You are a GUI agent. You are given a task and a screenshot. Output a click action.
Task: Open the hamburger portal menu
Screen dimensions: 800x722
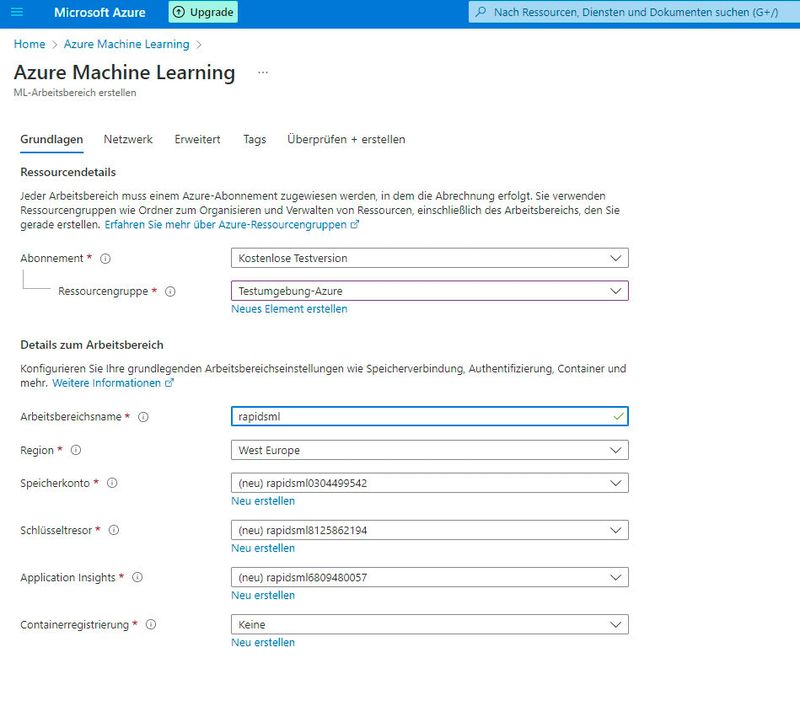coord(17,12)
